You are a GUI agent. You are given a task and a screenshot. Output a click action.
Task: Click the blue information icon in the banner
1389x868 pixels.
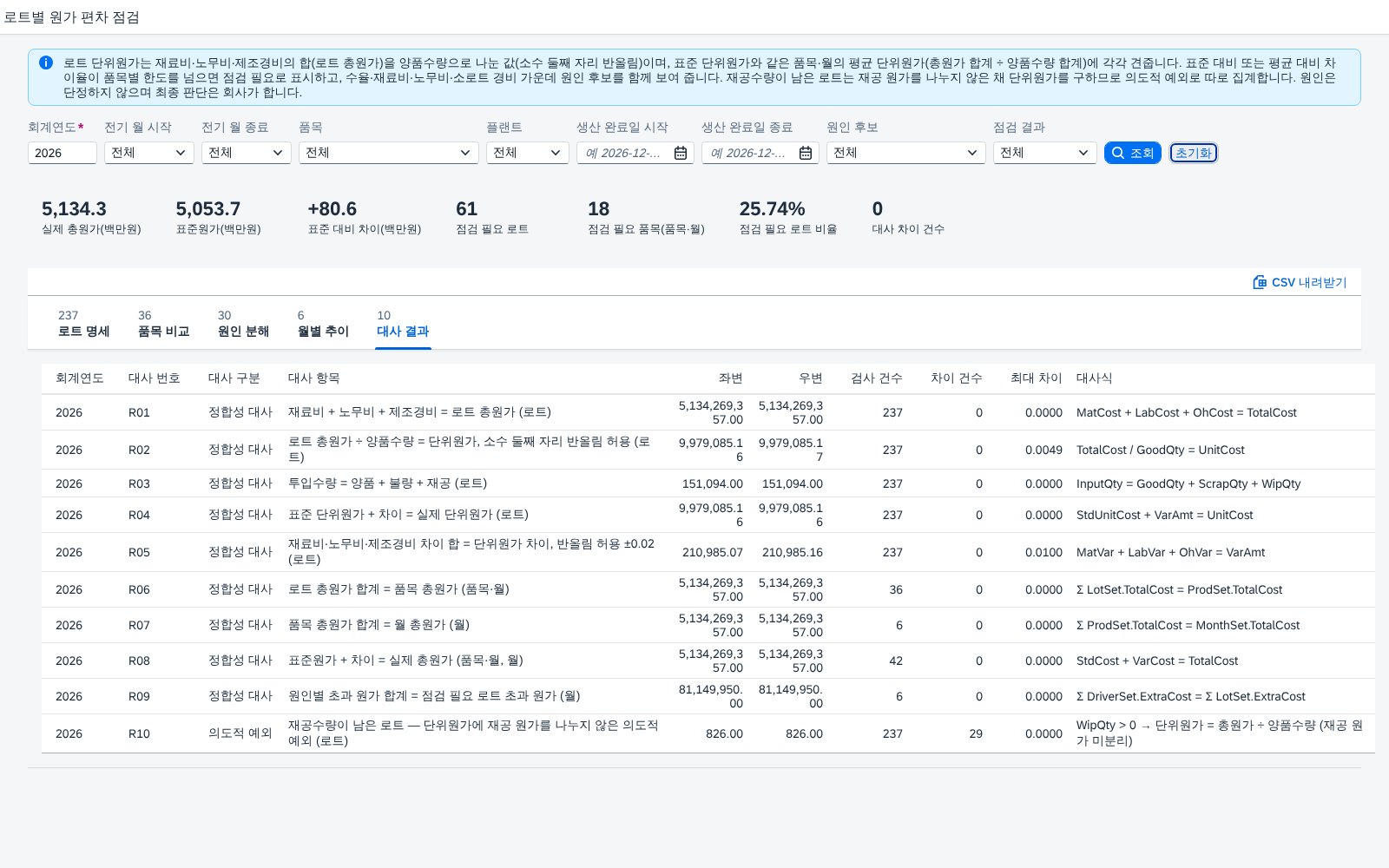tap(46, 62)
